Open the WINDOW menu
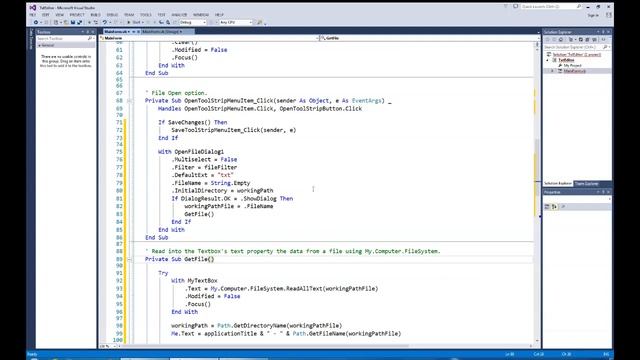This screenshot has height=360, width=640. pos(201,15)
